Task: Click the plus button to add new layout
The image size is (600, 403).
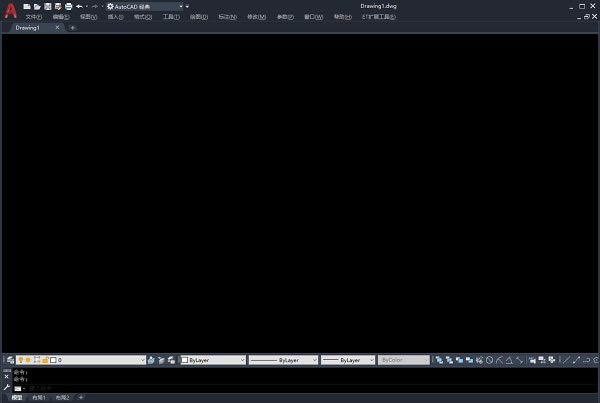Action: click(81, 398)
